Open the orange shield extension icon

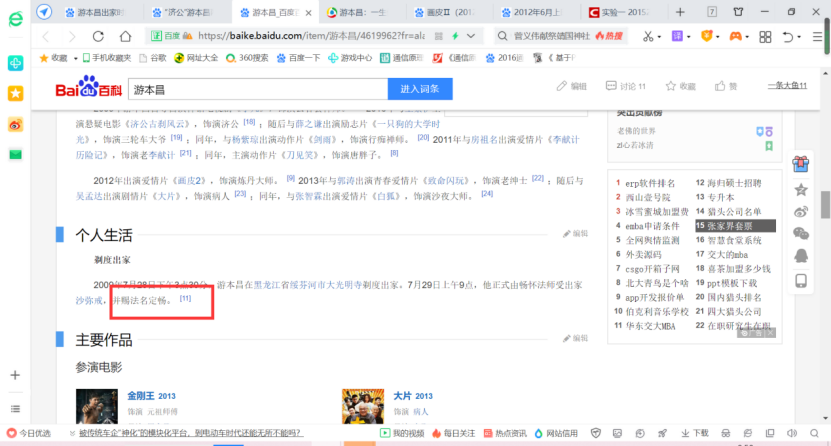click(x=706, y=36)
